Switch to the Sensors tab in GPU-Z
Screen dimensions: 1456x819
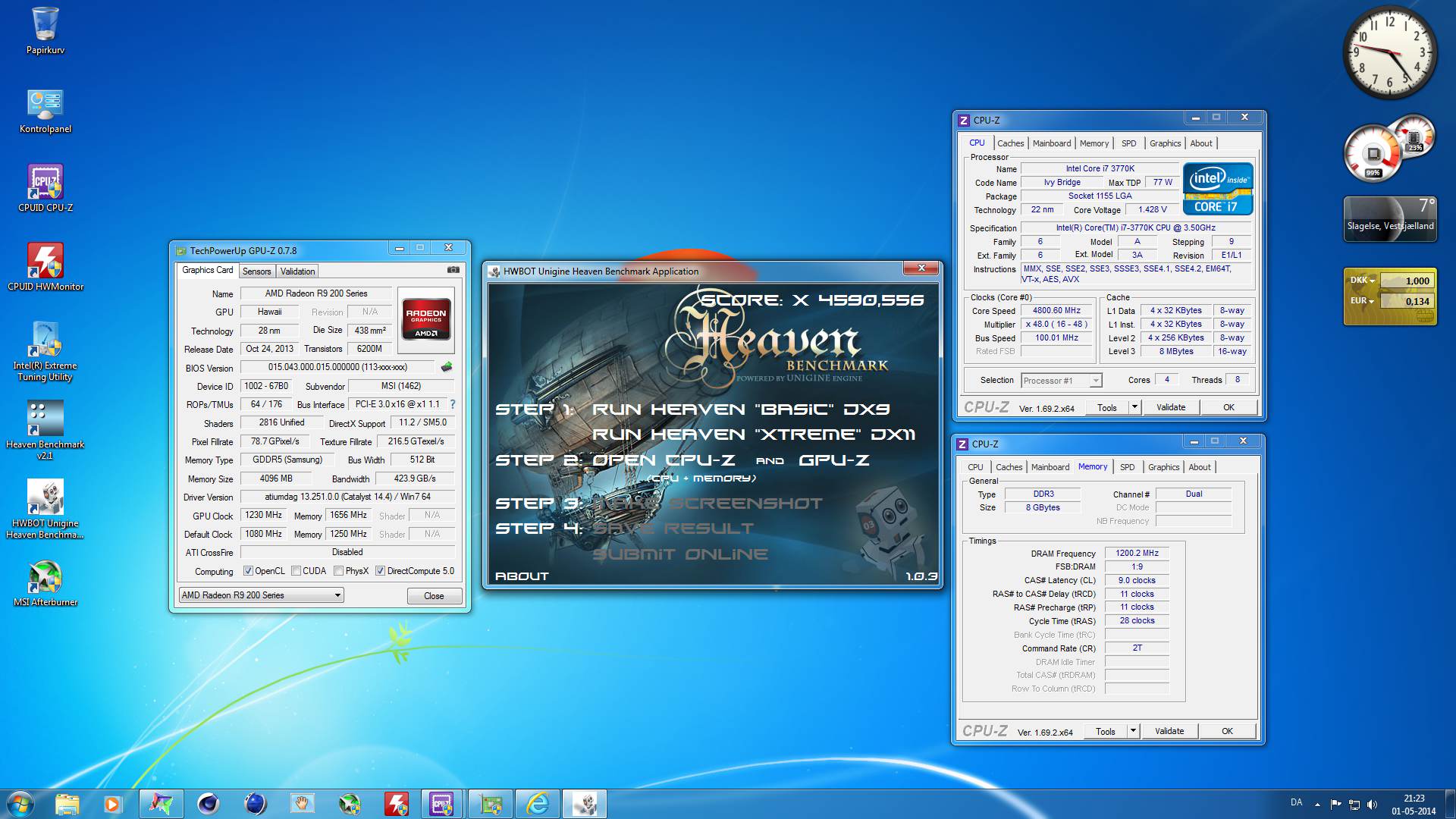[256, 271]
